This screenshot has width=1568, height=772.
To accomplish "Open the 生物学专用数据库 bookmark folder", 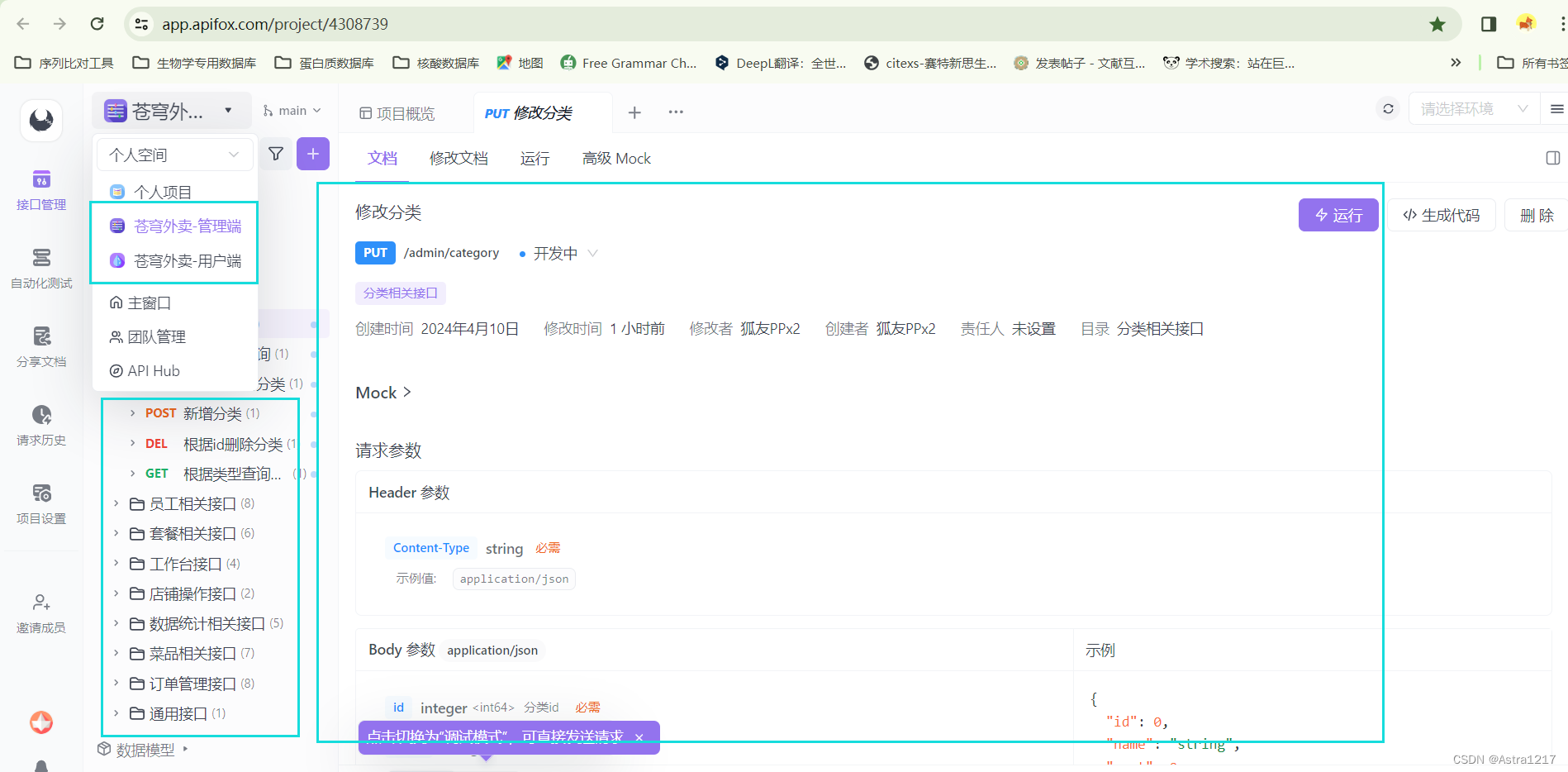I will (195, 63).
